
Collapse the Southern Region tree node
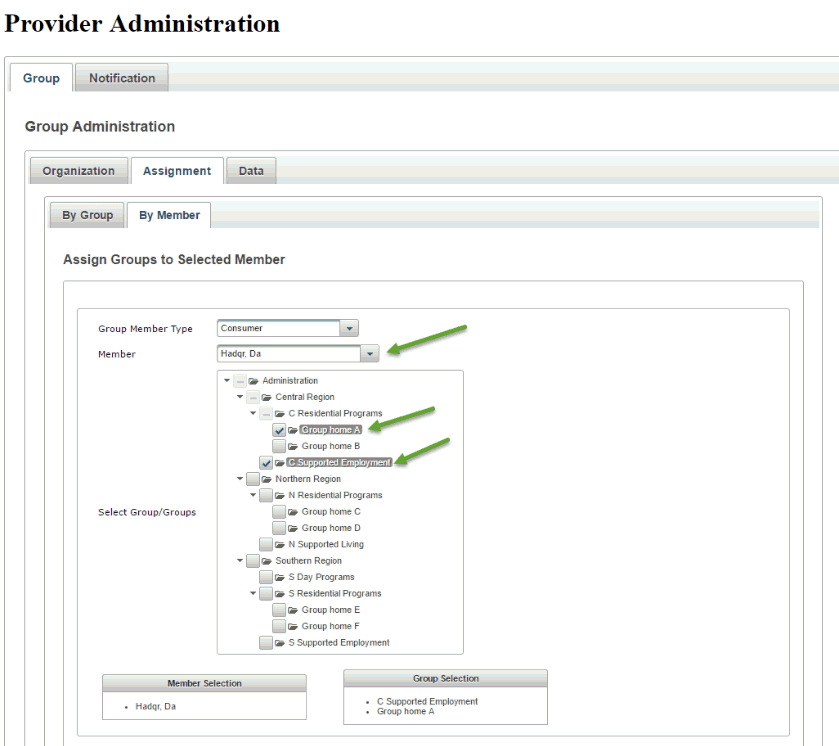(x=240, y=561)
